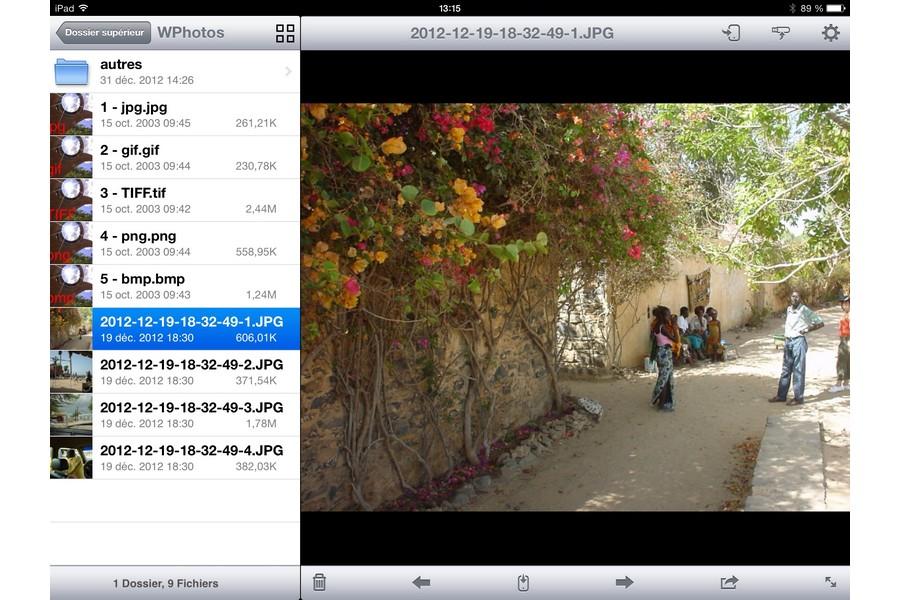Tap thumbnail of 5 - bmp.bmp
The width and height of the screenshot is (900, 600).
click(71, 286)
